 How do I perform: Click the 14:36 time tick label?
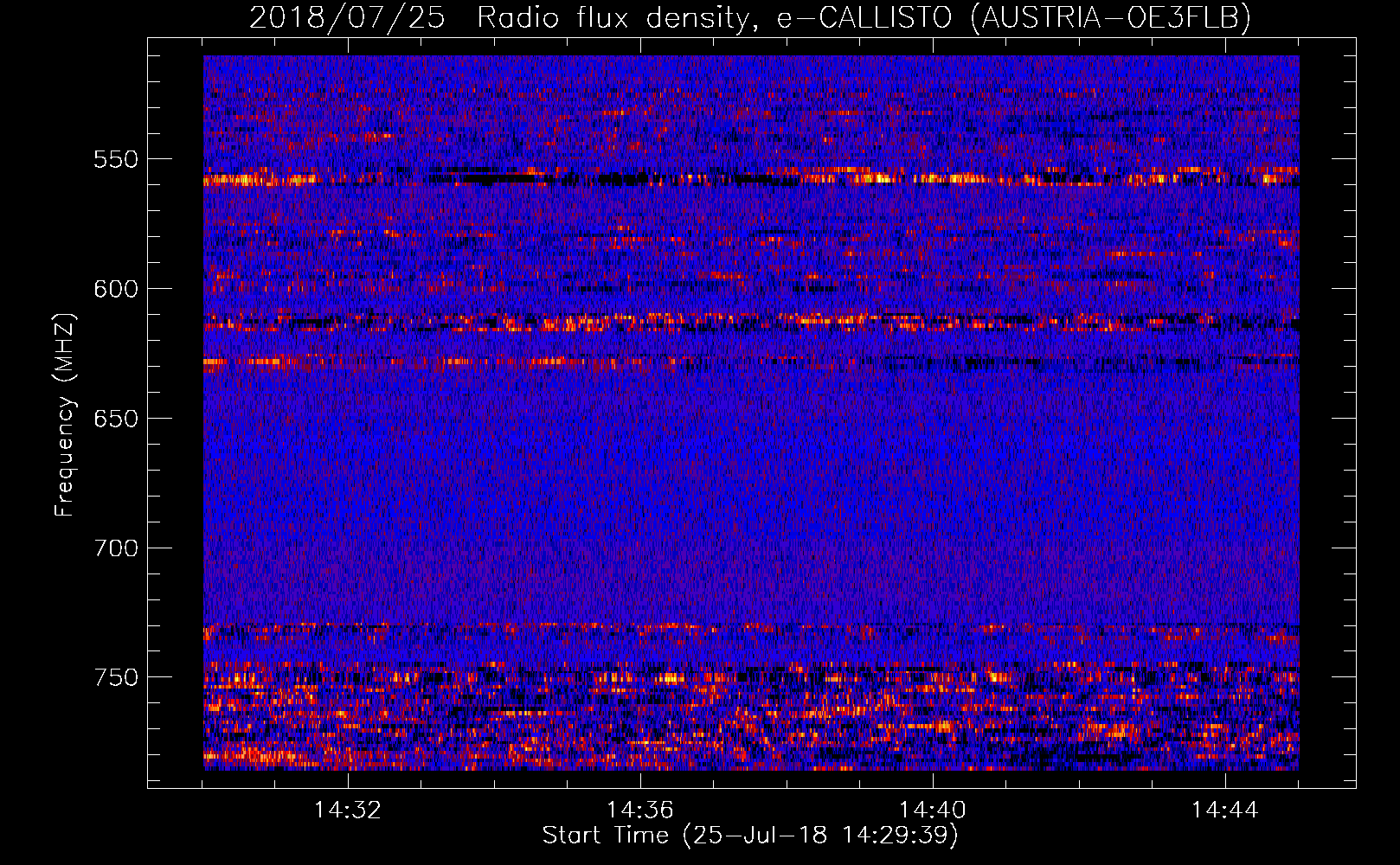639,811
